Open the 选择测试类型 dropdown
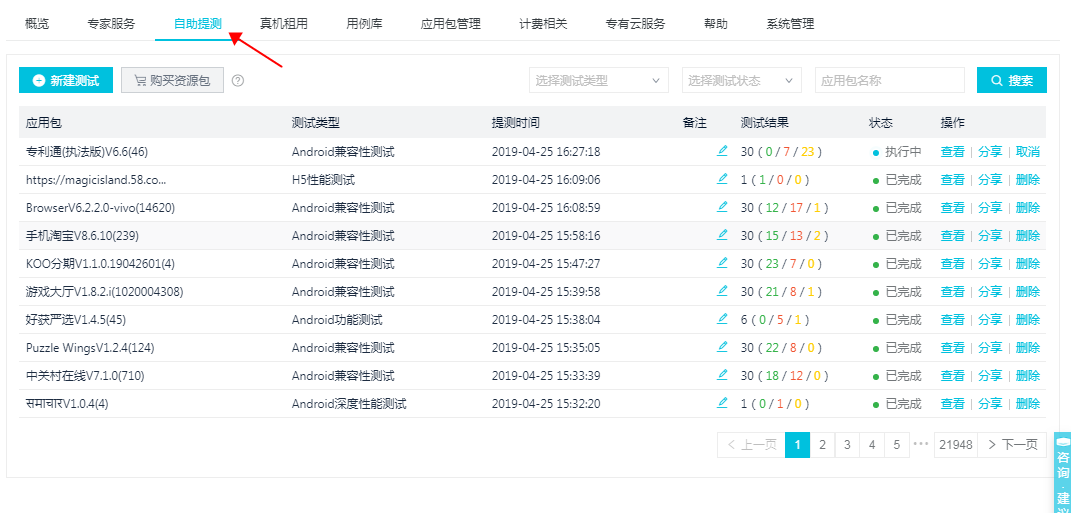1071x513 pixels. (x=598, y=81)
